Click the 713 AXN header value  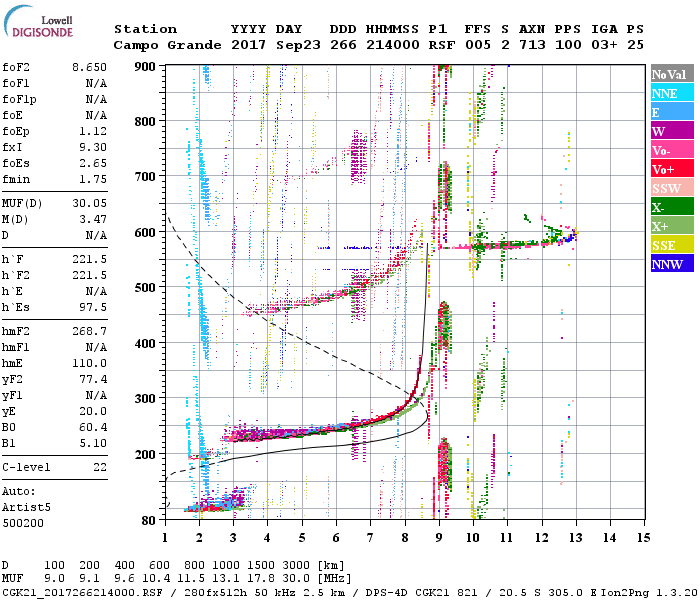click(x=532, y=45)
